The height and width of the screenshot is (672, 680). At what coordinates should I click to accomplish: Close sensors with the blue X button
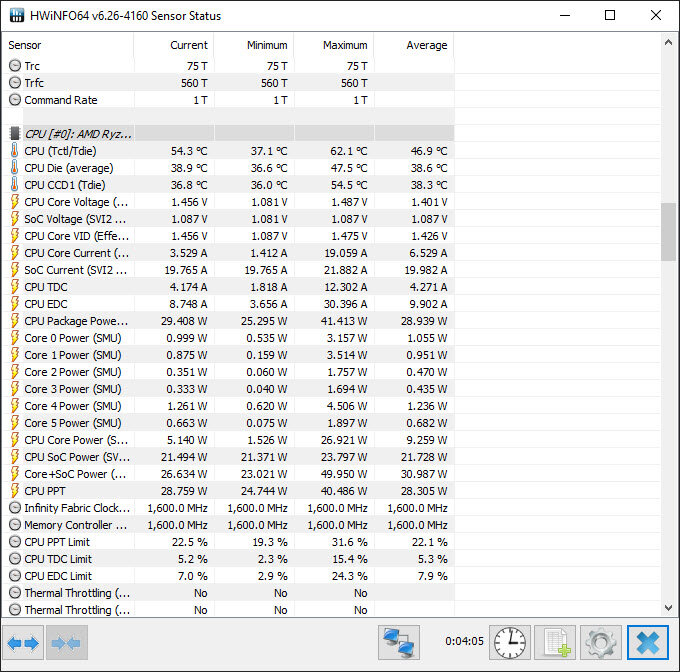pyautogui.click(x=648, y=643)
